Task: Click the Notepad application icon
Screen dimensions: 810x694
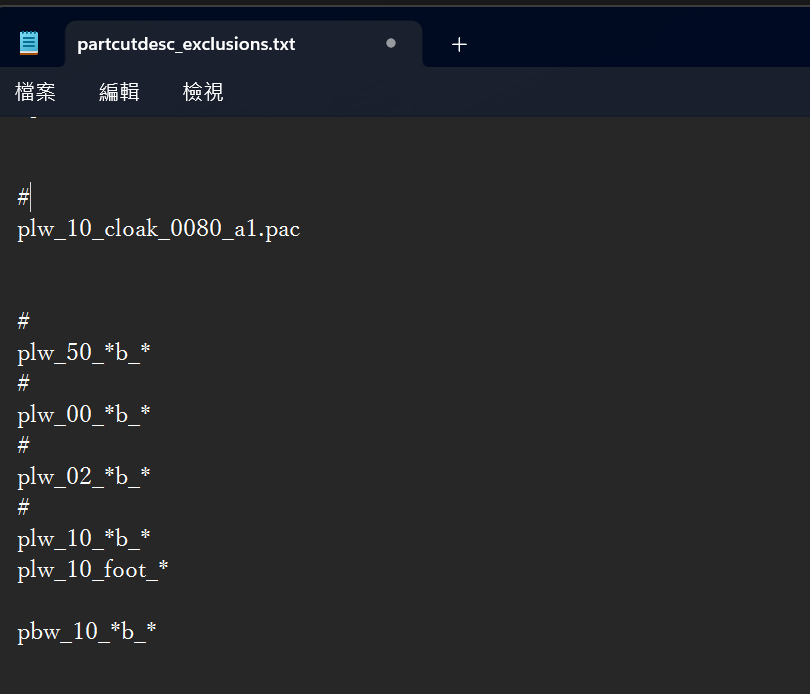Action: (x=28, y=42)
